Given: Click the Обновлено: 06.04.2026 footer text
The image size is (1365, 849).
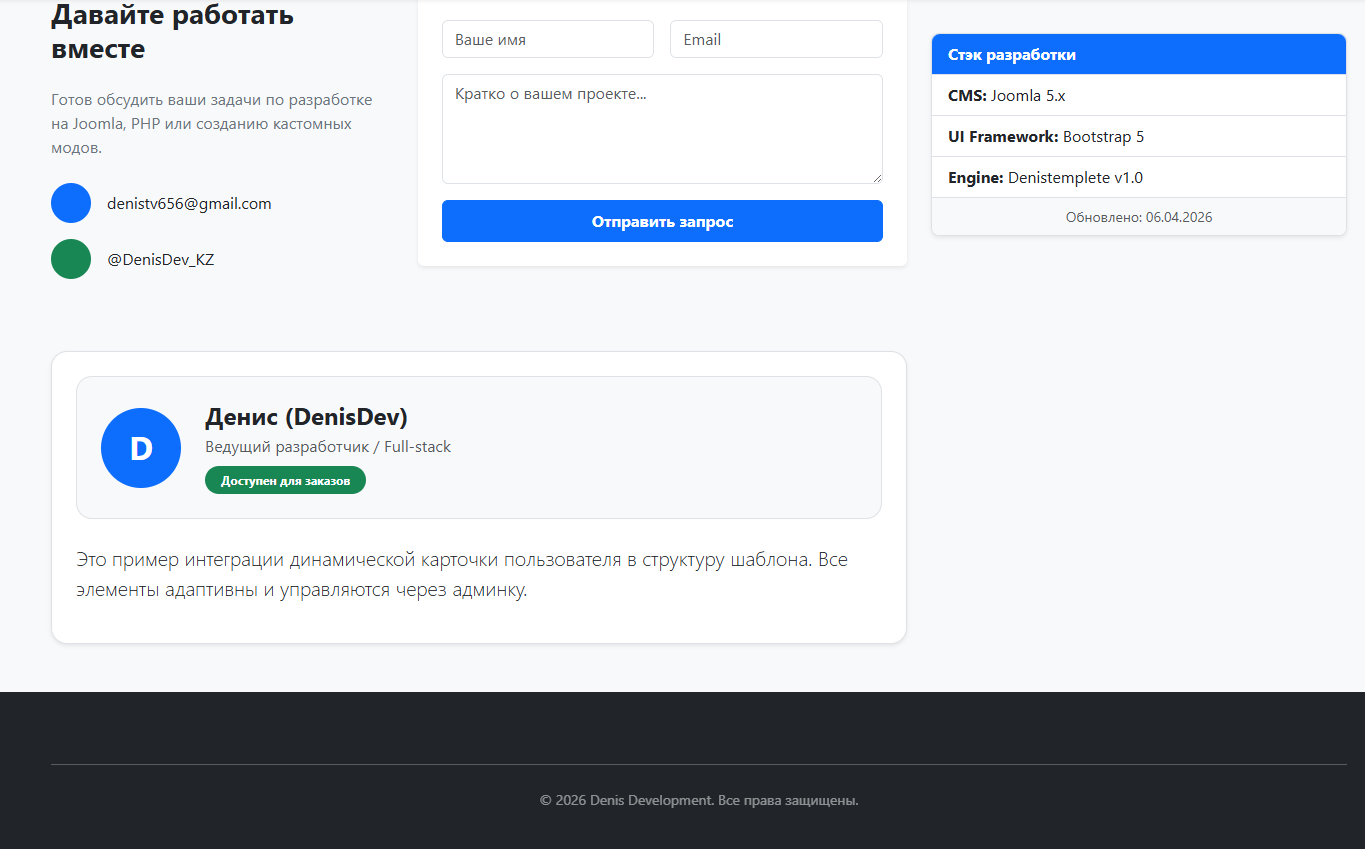Looking at the screenshot, I should click(1139, 217).
